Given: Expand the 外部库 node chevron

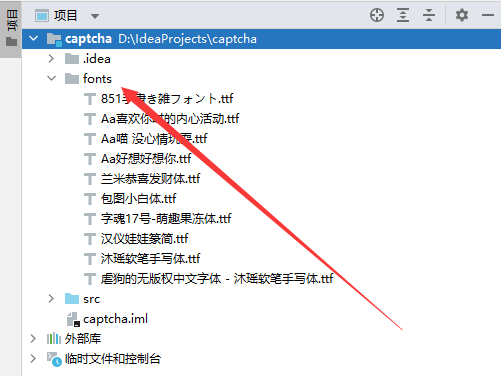Looking at the screenshot, I should click(x=33, y=339).
